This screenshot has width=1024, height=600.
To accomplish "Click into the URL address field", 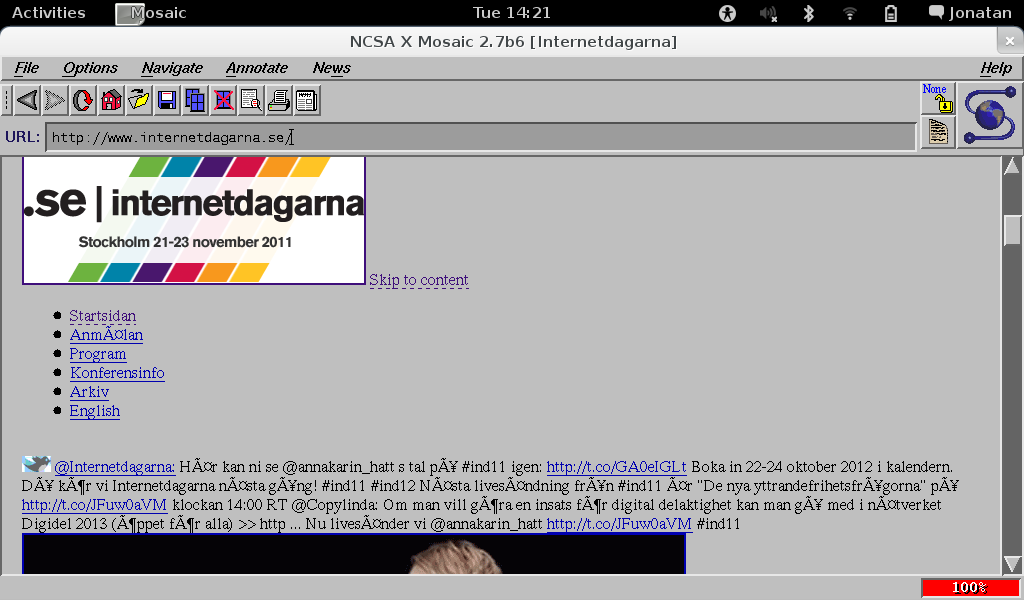I will 481,137.
